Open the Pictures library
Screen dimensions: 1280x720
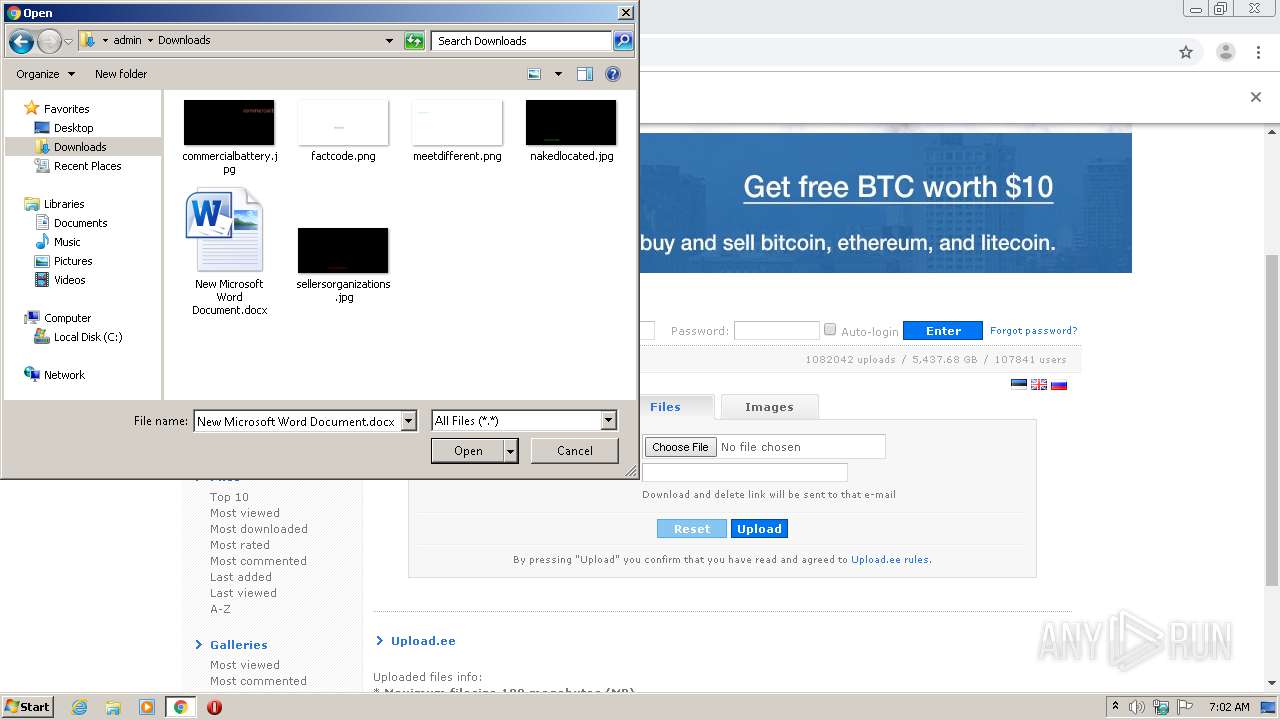(x=63, y=261)
